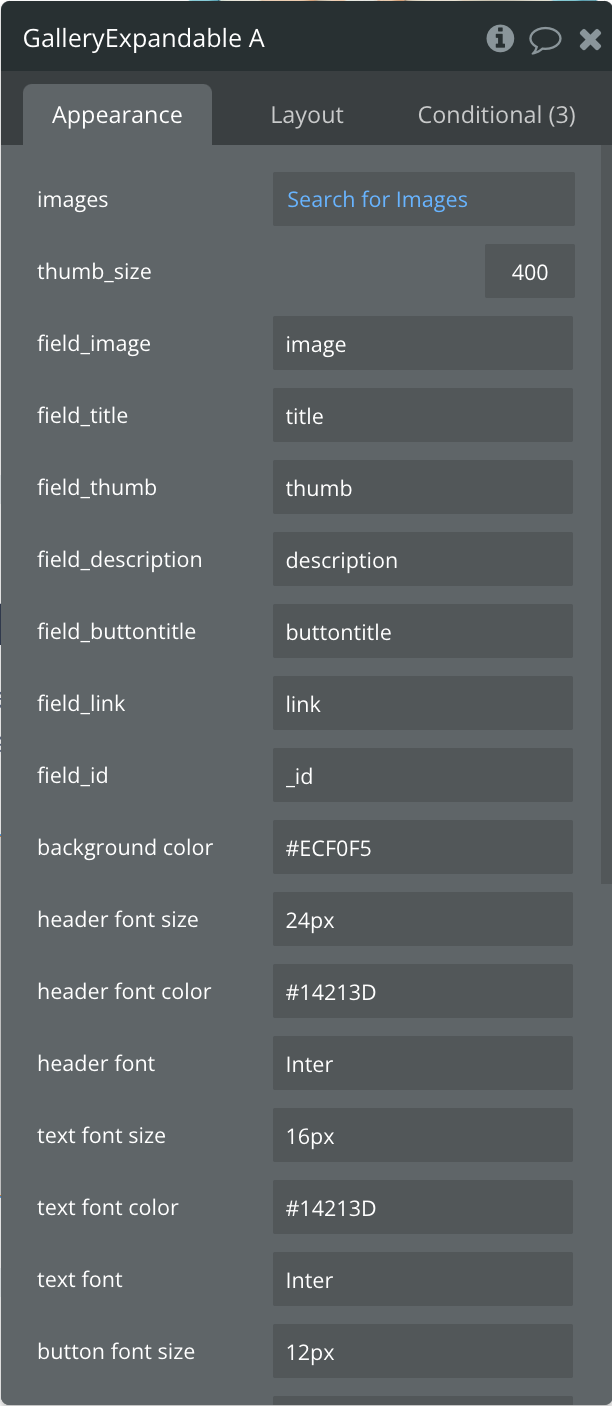Edit the text font size field

tap(422, 1136)
